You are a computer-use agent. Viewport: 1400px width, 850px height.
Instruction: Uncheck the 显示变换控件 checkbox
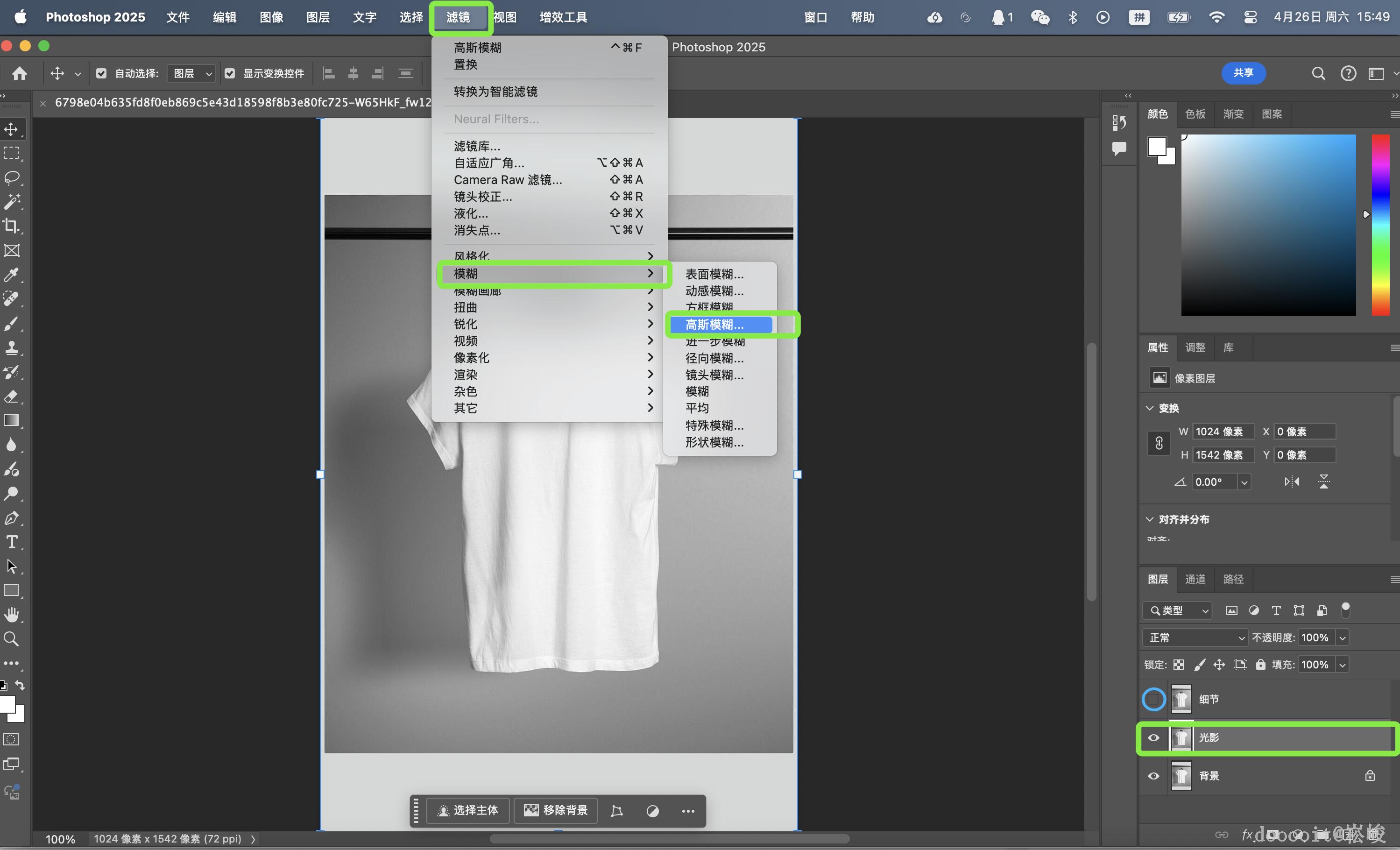pos(230,73)
